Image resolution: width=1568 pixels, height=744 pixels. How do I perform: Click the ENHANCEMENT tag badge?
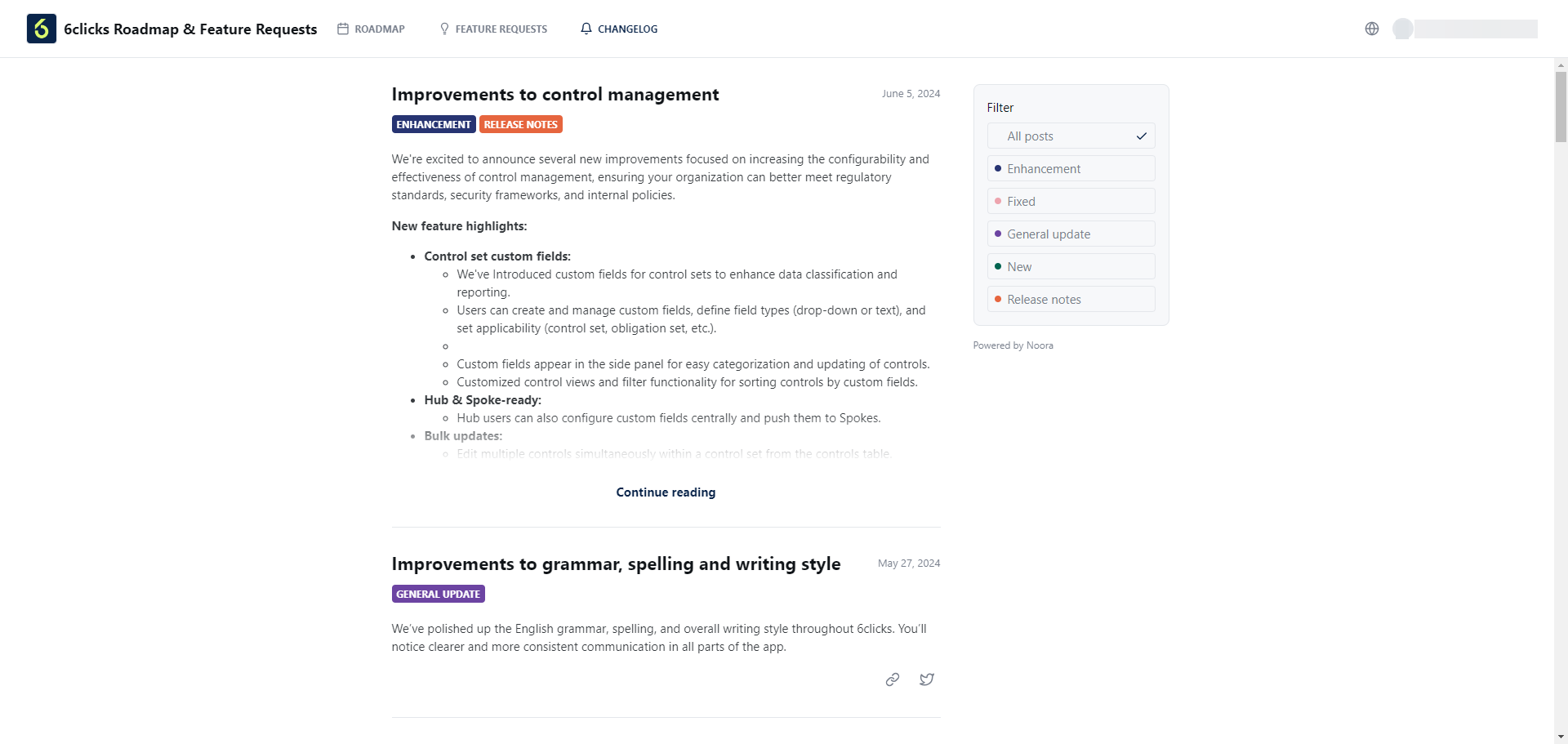coord(433,124)
